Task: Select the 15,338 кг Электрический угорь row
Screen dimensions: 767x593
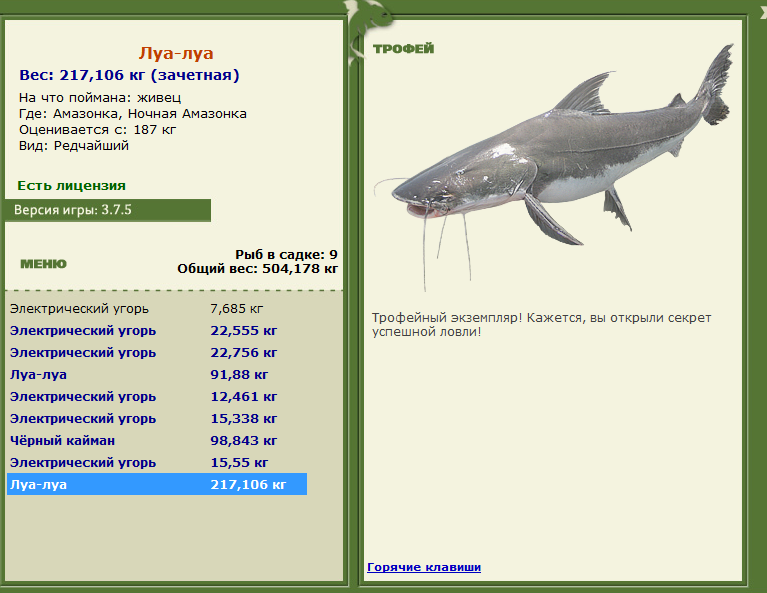Action: [157, 419]
